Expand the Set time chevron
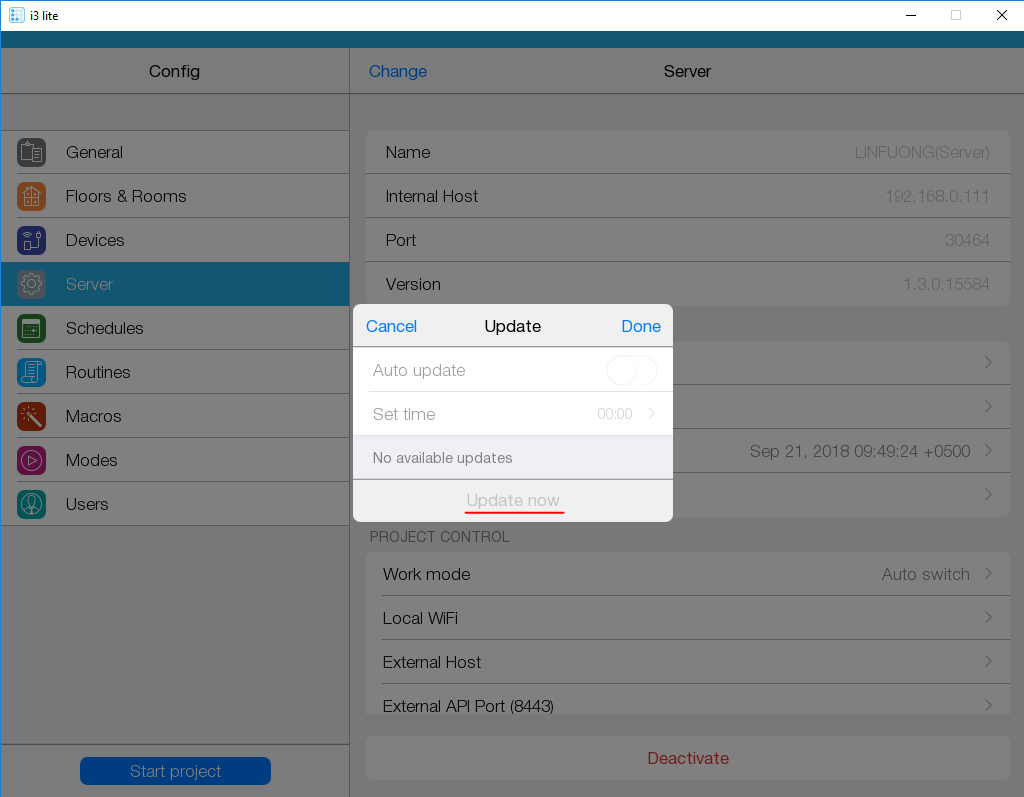 point(651,414)
